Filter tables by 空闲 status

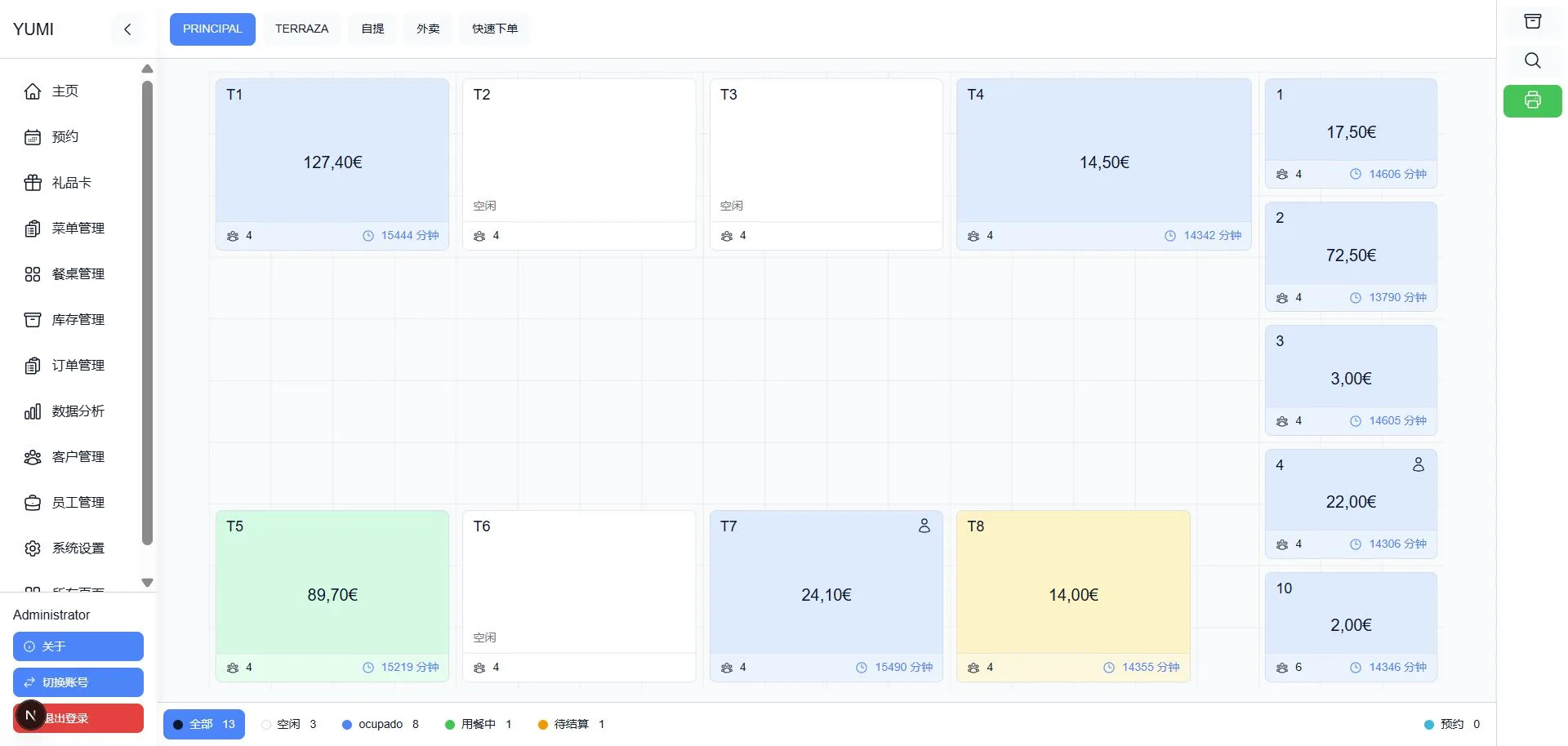(x=289, y=725)
